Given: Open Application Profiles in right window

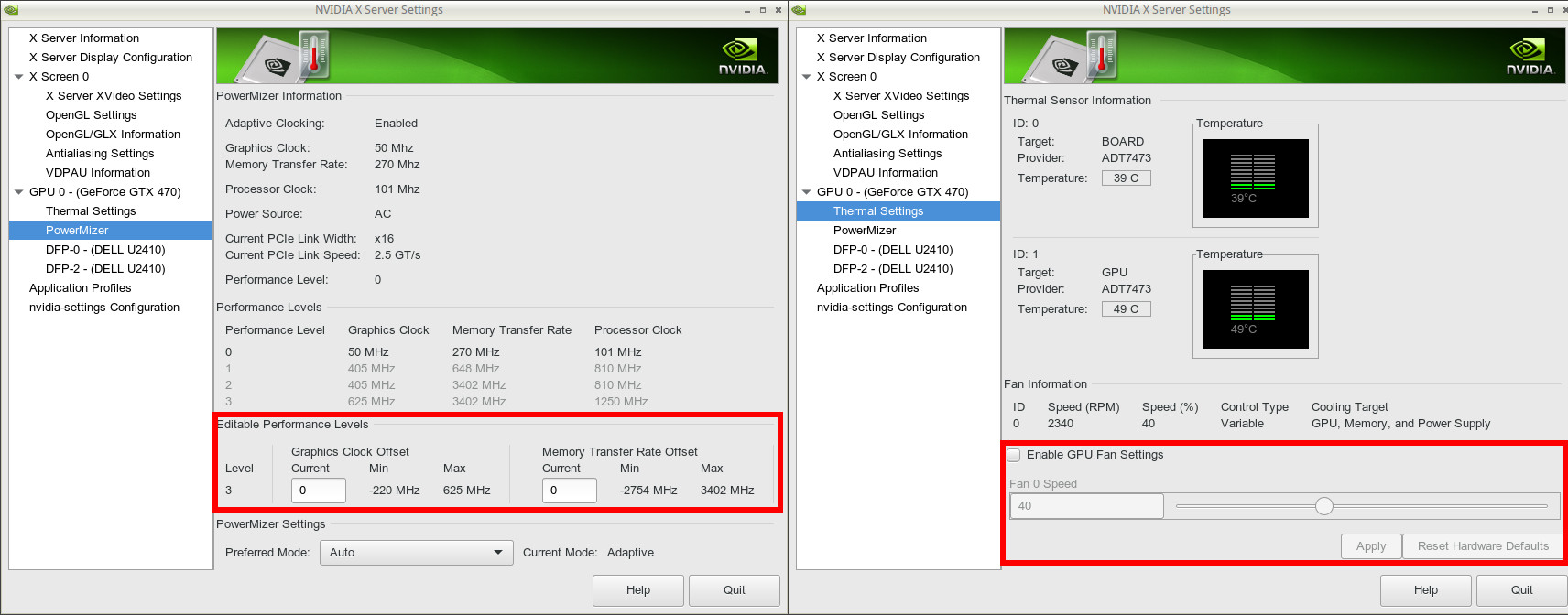Looking at the screenshot, I should click(x=867, y=288).
